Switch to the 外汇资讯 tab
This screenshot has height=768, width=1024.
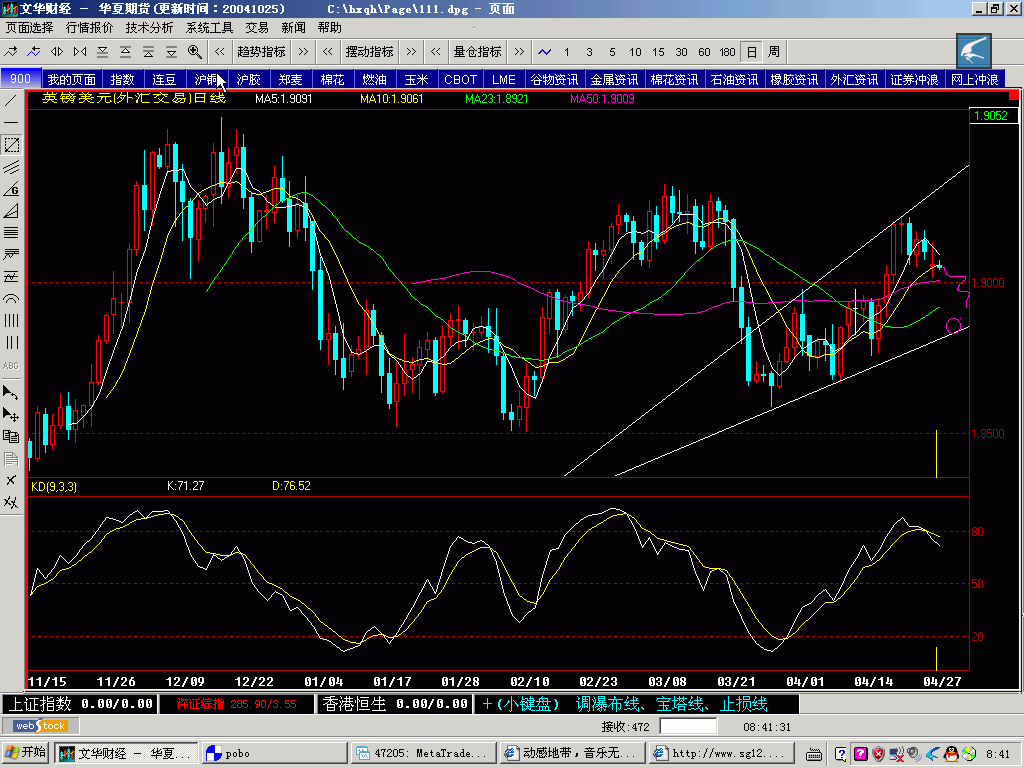[854, 79]
